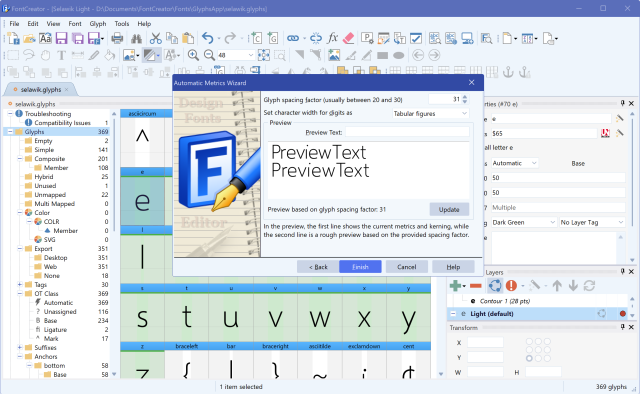Click the add image icon with green plus
The height and width of the screenshot is (394, 640).
click(333, 55)
